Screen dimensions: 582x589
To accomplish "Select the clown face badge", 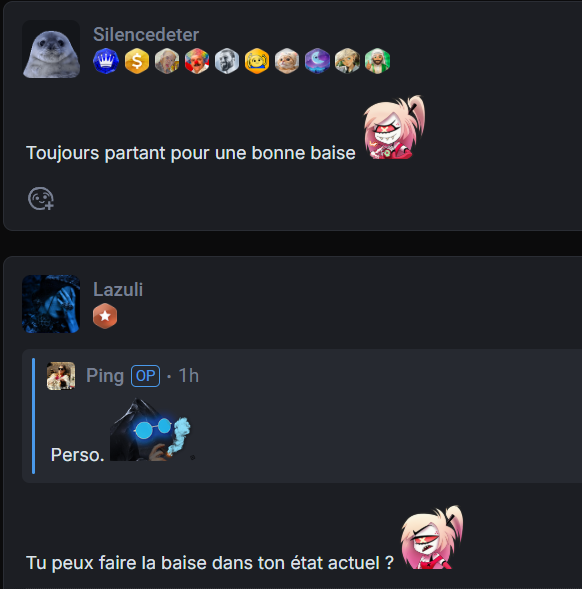I will click(x=197, y=61).
